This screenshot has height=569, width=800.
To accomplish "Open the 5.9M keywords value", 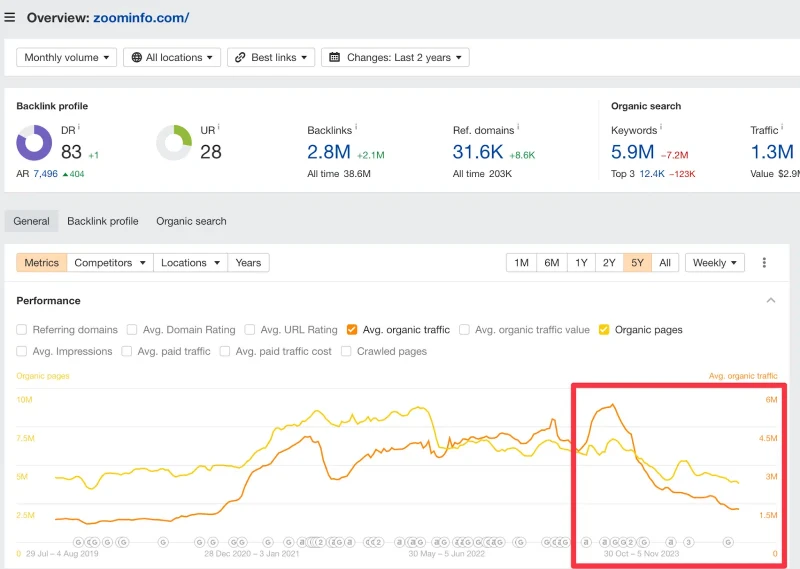I will (x=633, y=152).
